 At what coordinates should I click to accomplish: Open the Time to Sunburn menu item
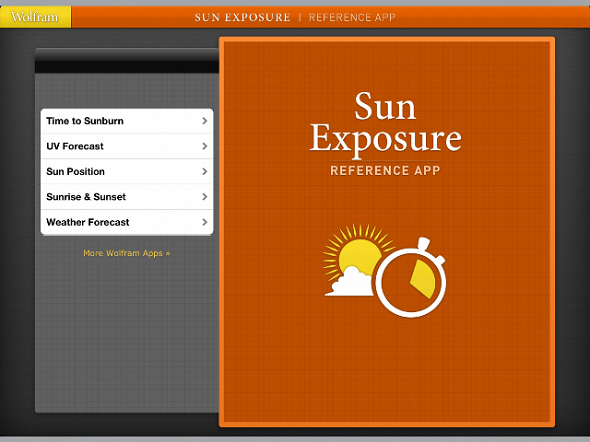127,121
